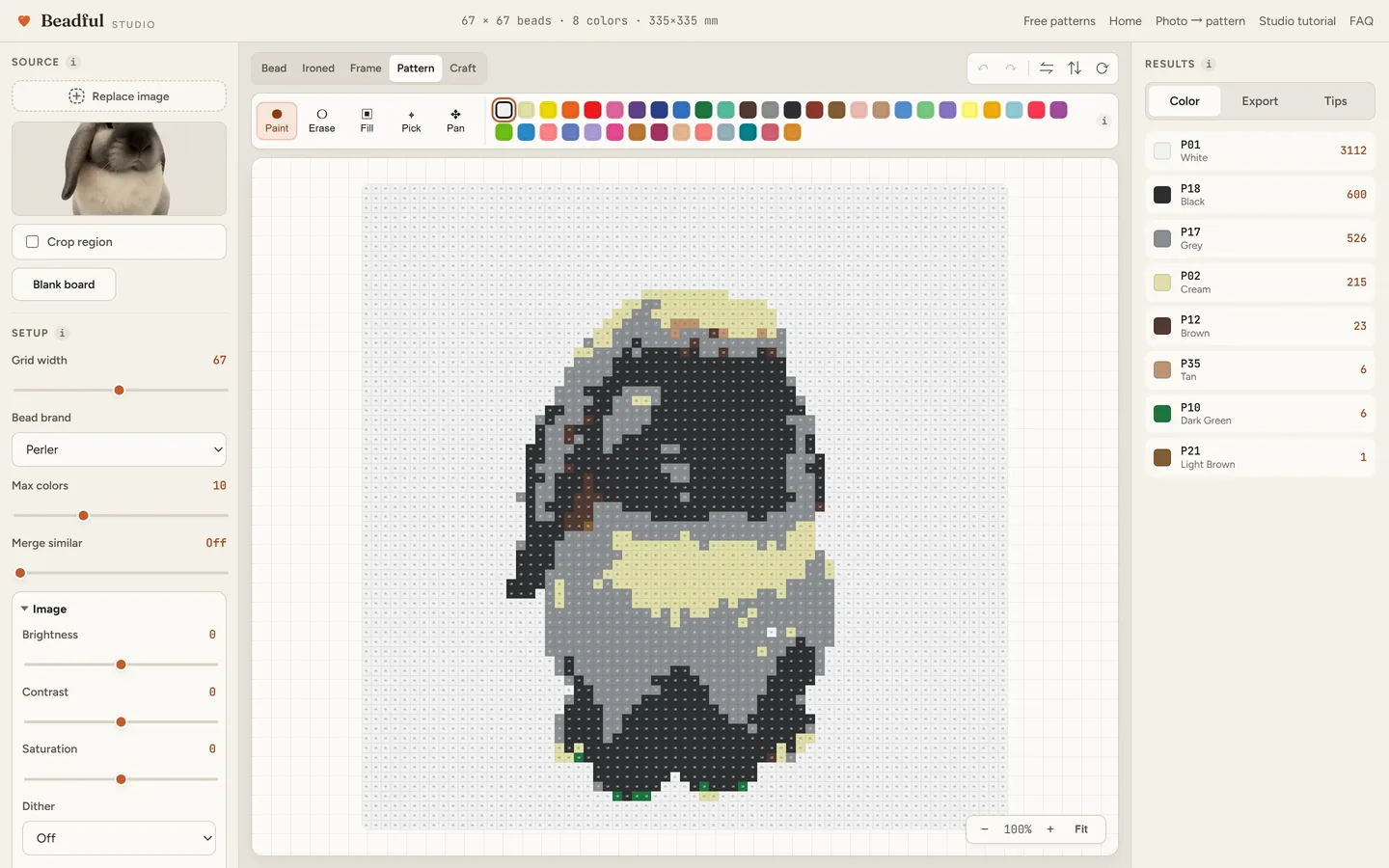Viewport: 1389px width, 868px height.
Task: Select the Paint tool
Action: (277, 121)
